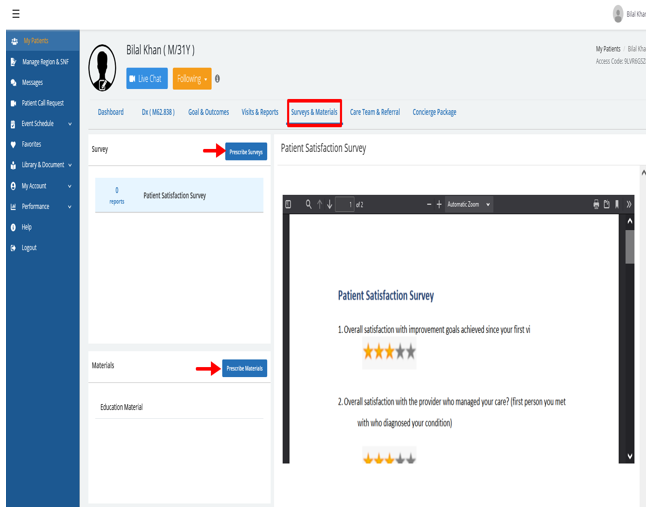The height and width of the screenshot is (521, 646).
Task: Open the Automatic Zoom dropdown
Action: [468, 204]
